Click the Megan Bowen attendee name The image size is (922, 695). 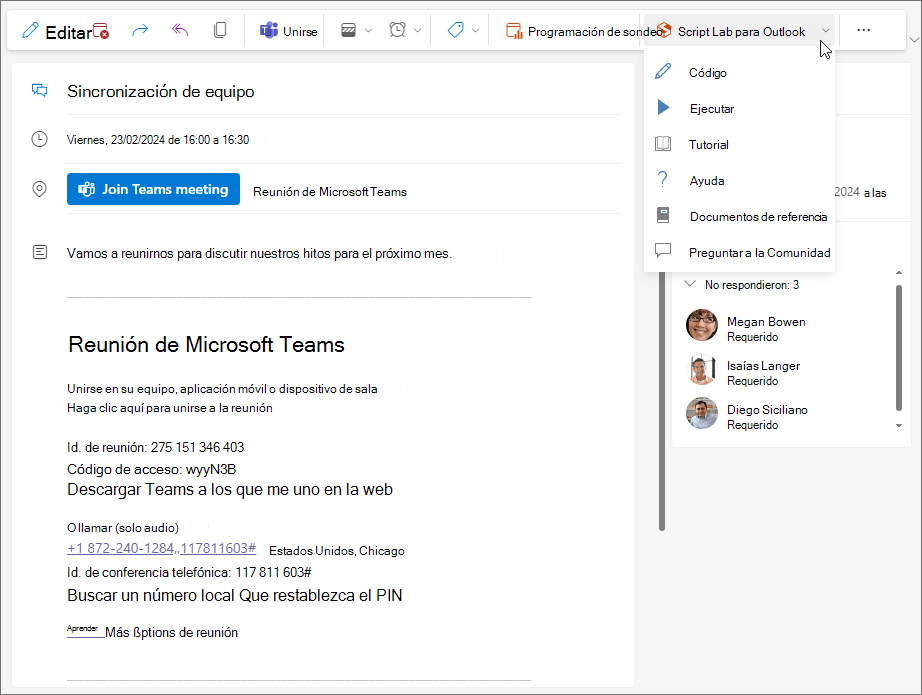766,322
